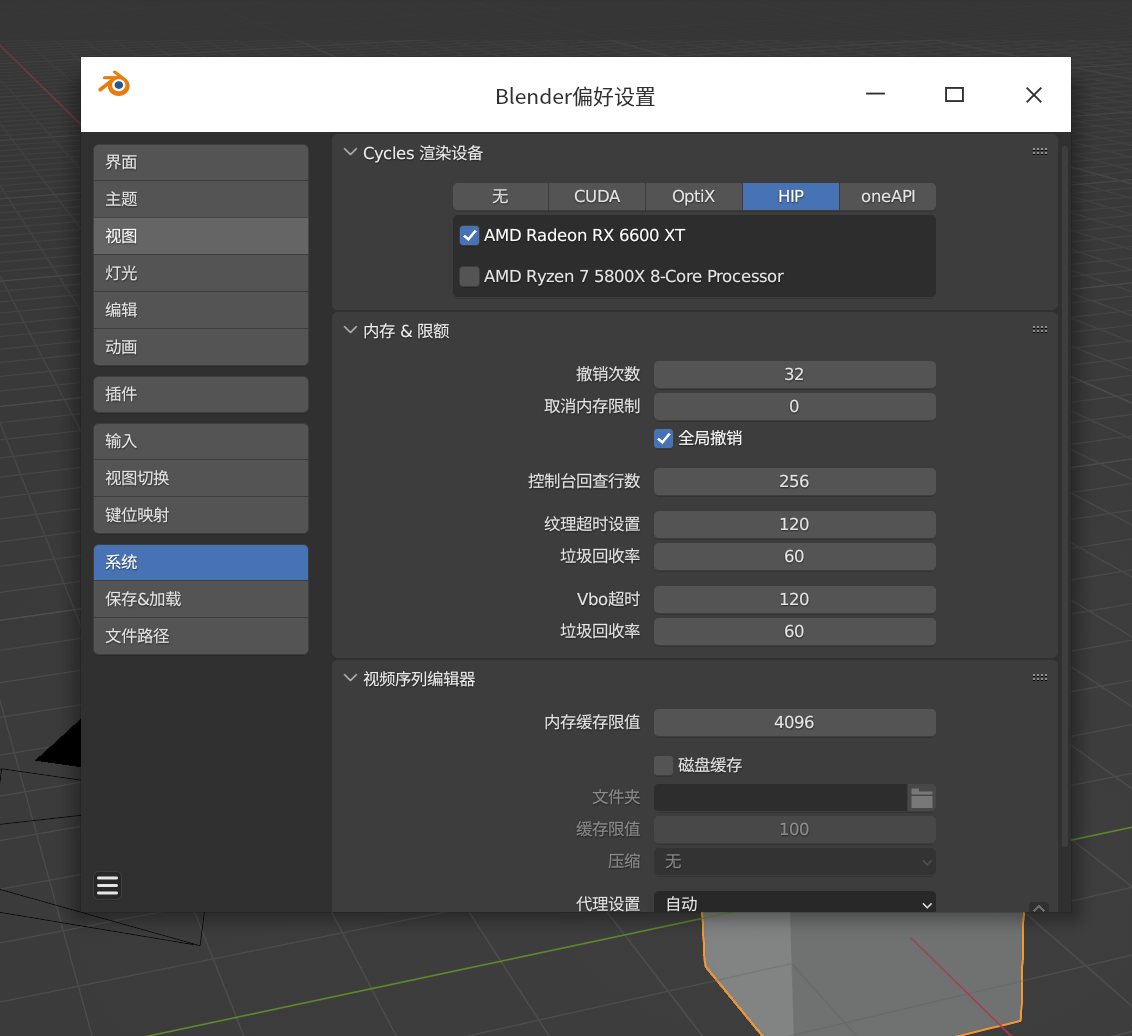Open the 代理设置 dropdown set to 自动
This screenshot has width=1132, height=1036.
[x=794, y=903]
